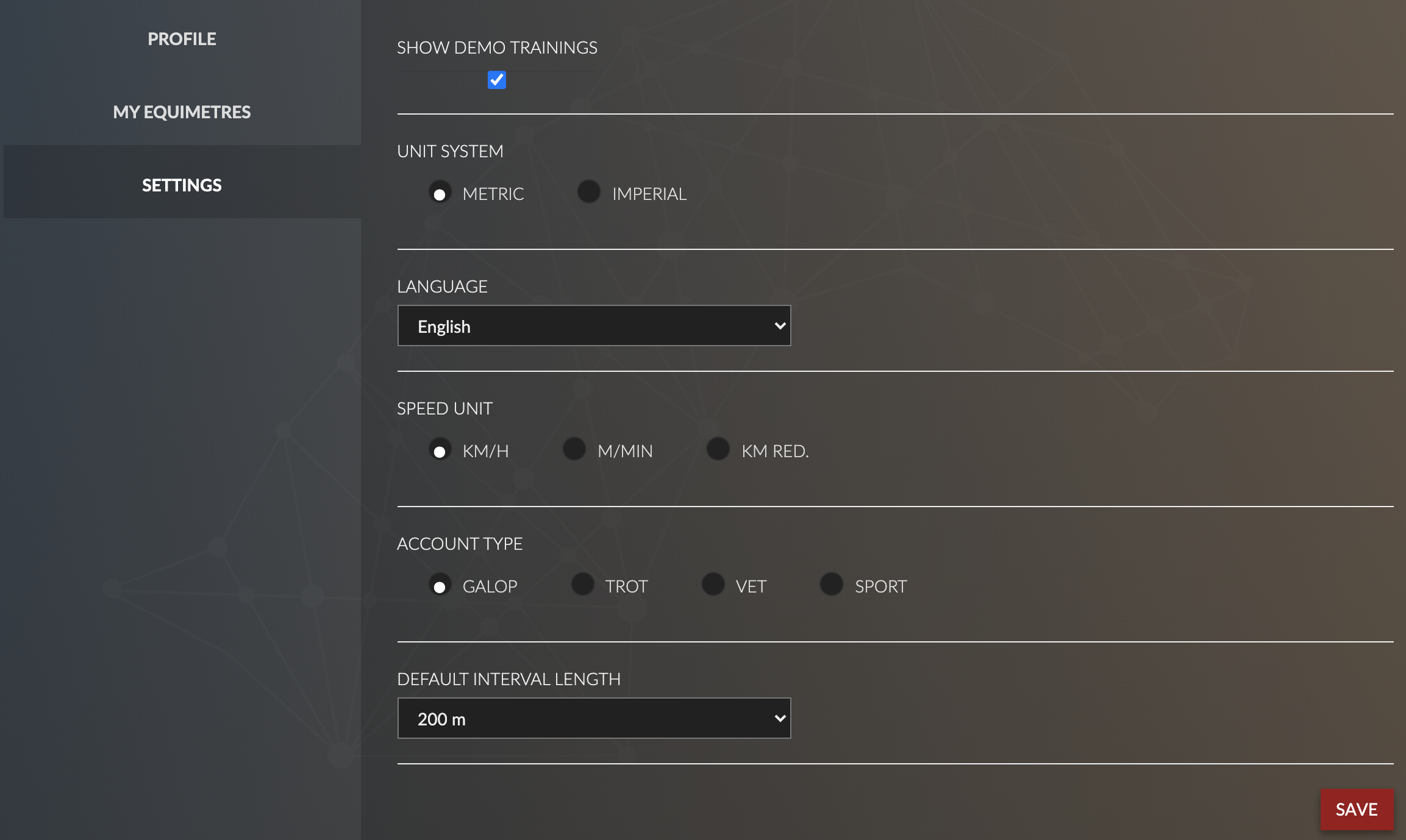Set account type to Vet

pos(713,585)
